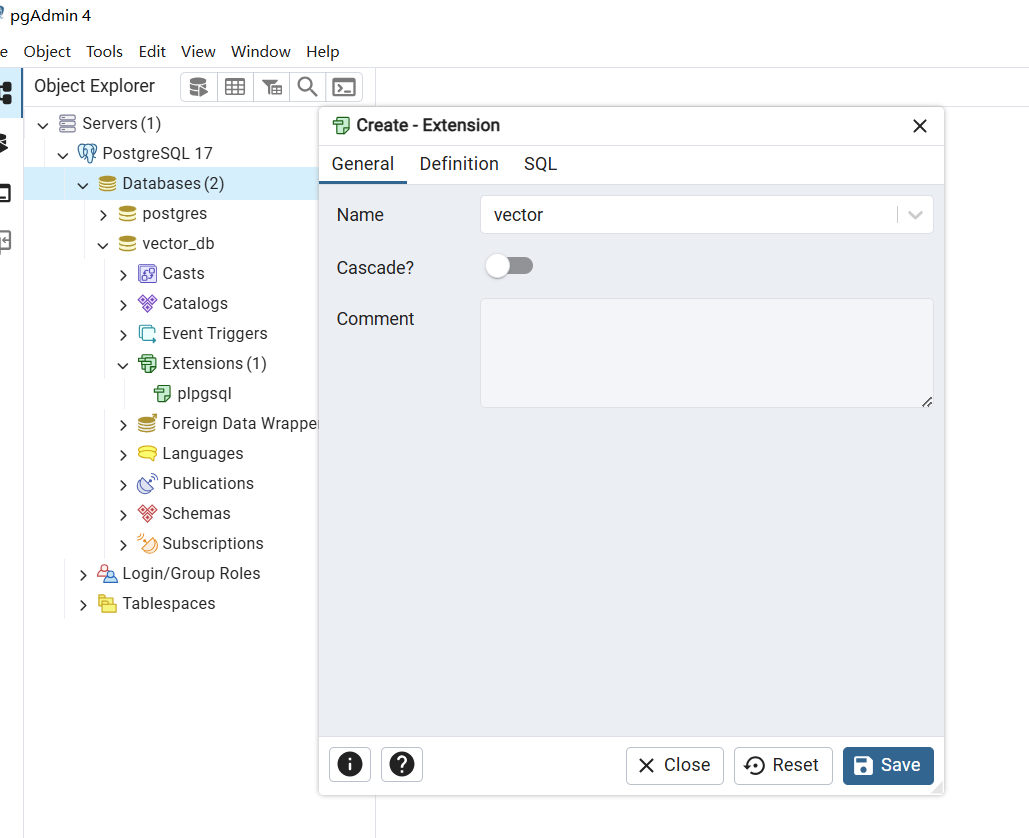
Task: Select the Event Triggers label
Action: tap(215, 333)
